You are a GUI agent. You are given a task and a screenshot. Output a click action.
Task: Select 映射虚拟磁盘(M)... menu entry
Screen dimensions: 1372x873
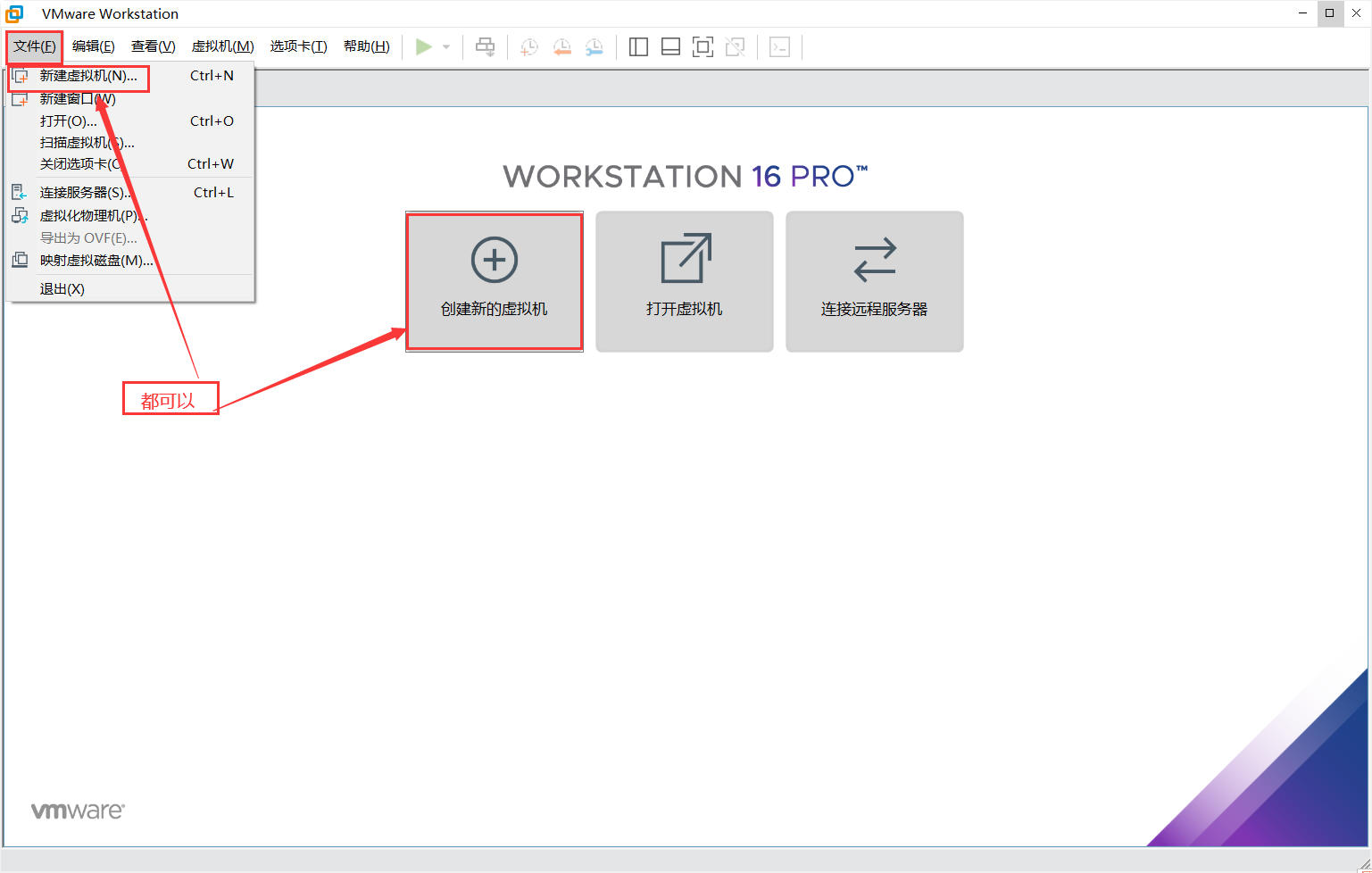(130, 261)
